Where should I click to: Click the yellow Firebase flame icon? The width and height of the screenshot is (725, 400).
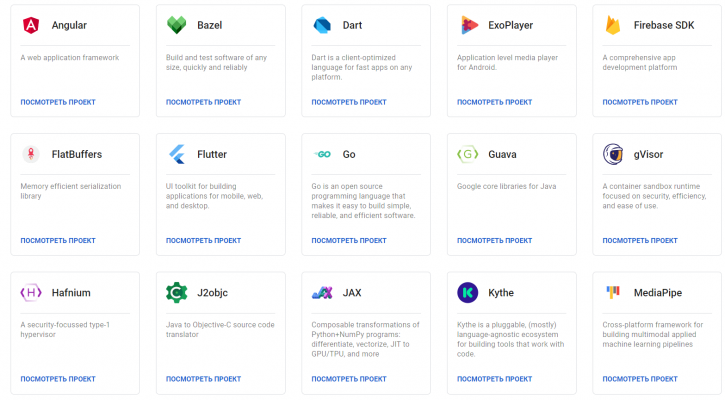point(613,25)
